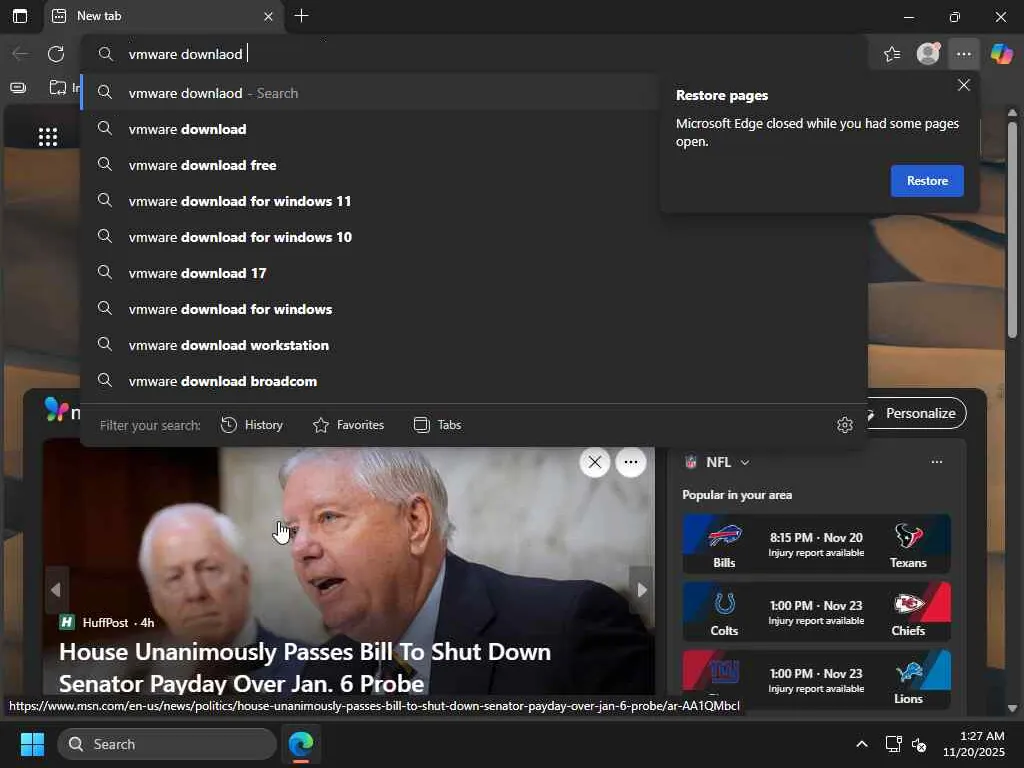This screenshot has width=1024, height=768.
Task: Dismiss the Restore pages popup
Action: coord(963,85)
